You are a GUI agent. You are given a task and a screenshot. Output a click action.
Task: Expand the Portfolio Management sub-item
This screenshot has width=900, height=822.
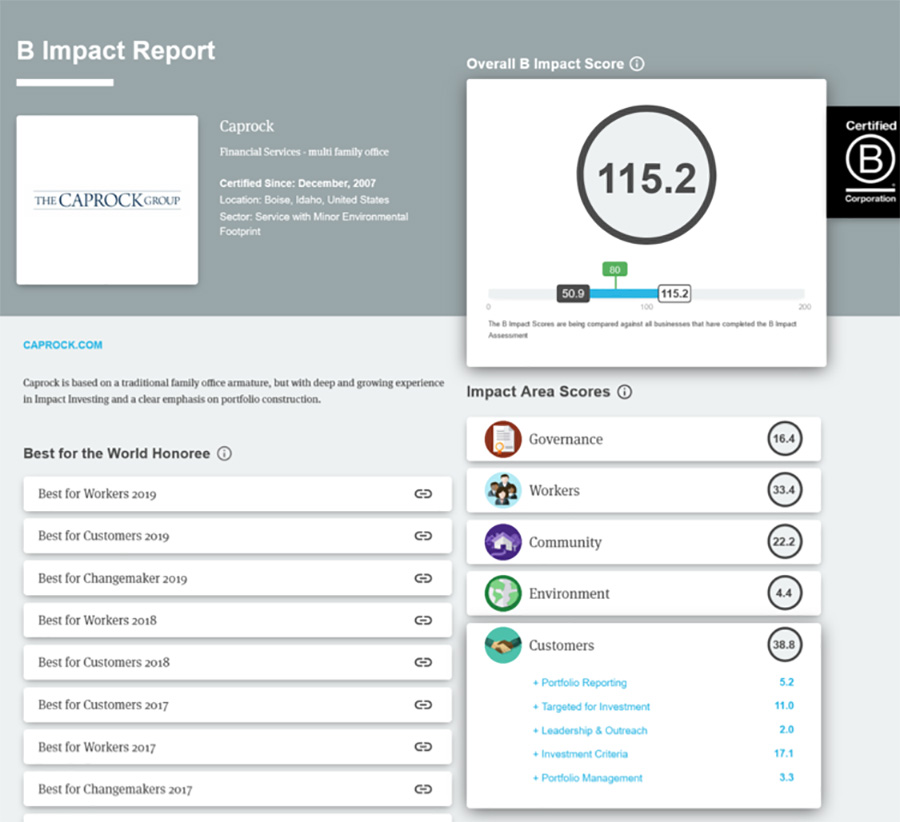588,778
